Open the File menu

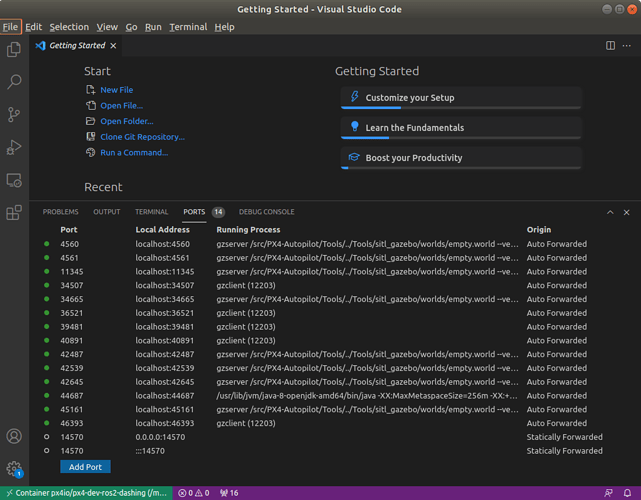click(10, 27)
